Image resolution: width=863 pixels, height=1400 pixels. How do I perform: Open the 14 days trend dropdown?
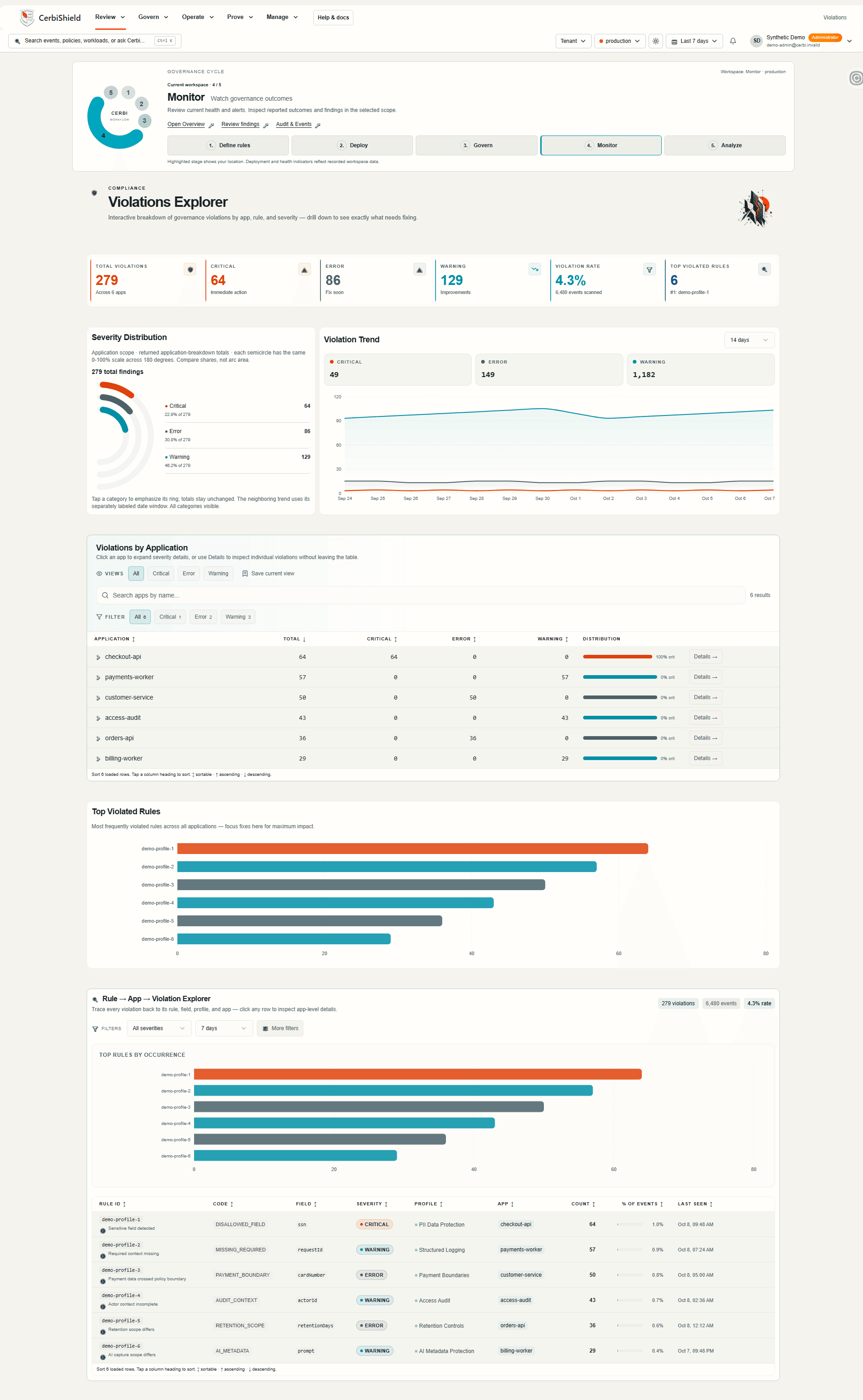pyautogui.click(x=749, y=340)
